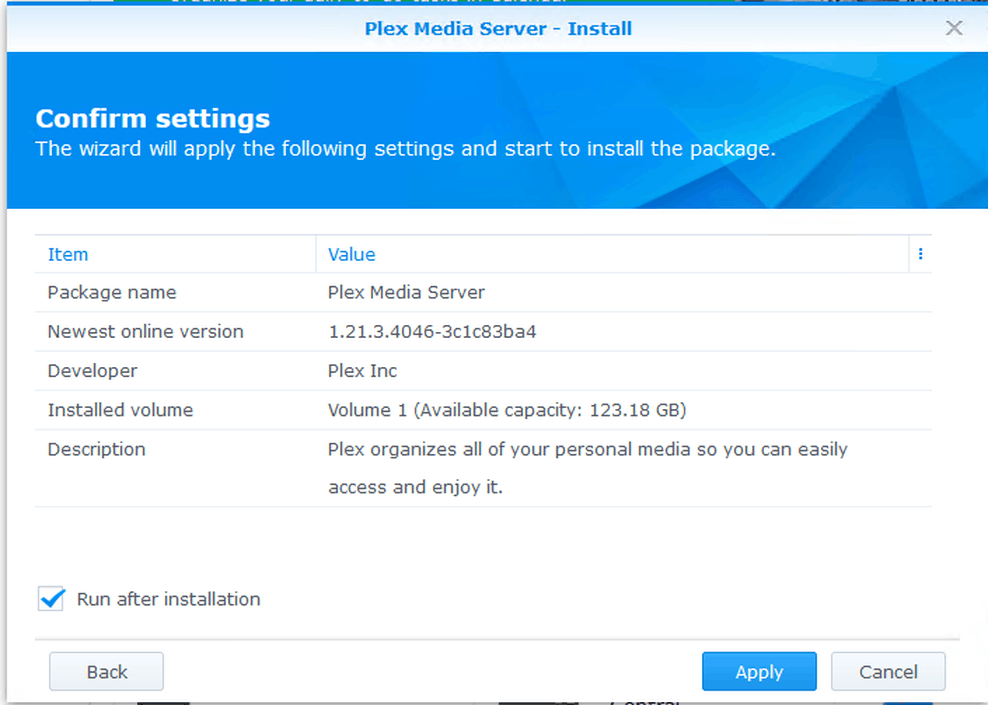The width and height of the screenshot is (988, 705).
Task: Close the Plex Media Server install dialog
Action: click(953, 28)
